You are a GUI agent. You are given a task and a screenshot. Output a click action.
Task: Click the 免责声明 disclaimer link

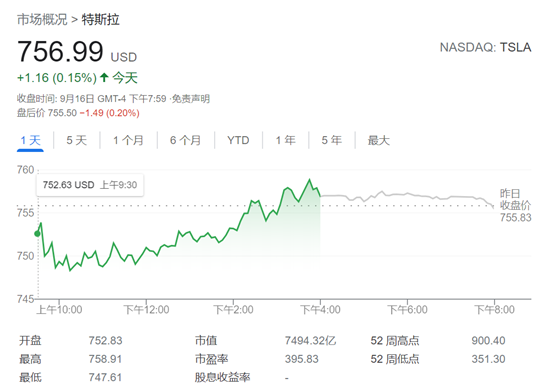(191, 99)
